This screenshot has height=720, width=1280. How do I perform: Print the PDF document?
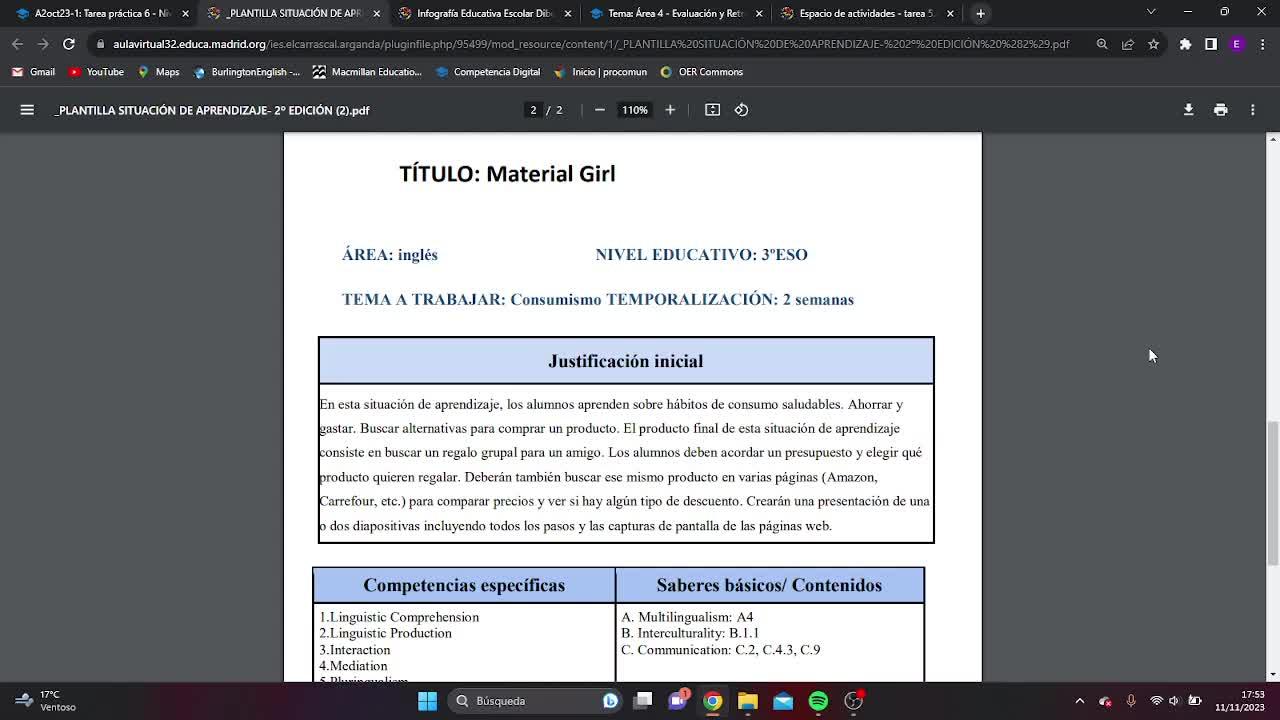coord(1220,110)
